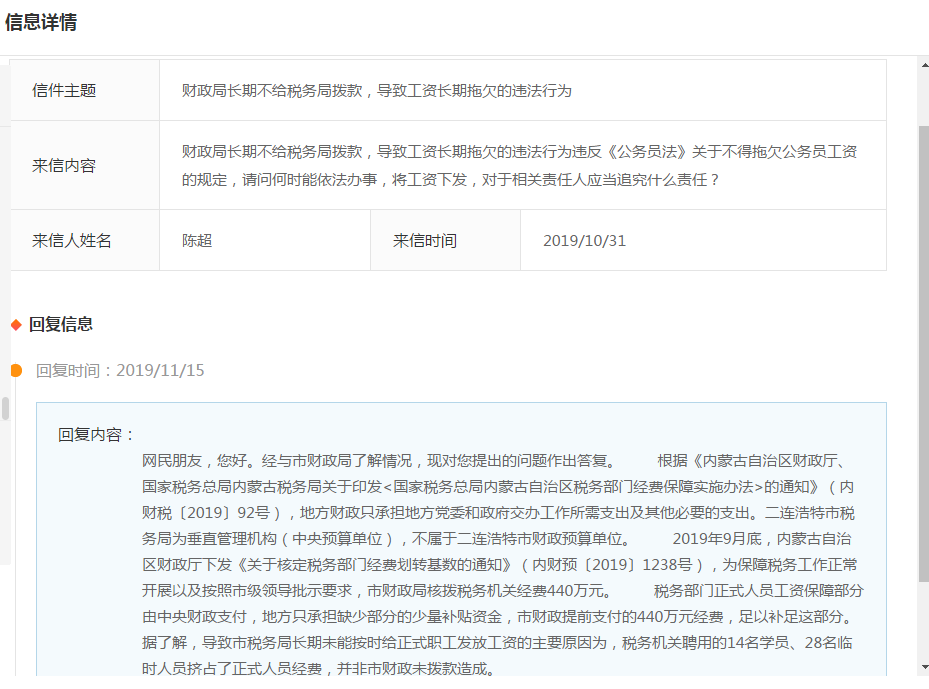Click the reply line mentioning 内财预〔2019〕1238号
929x689 pixels.
pos(499,565)
